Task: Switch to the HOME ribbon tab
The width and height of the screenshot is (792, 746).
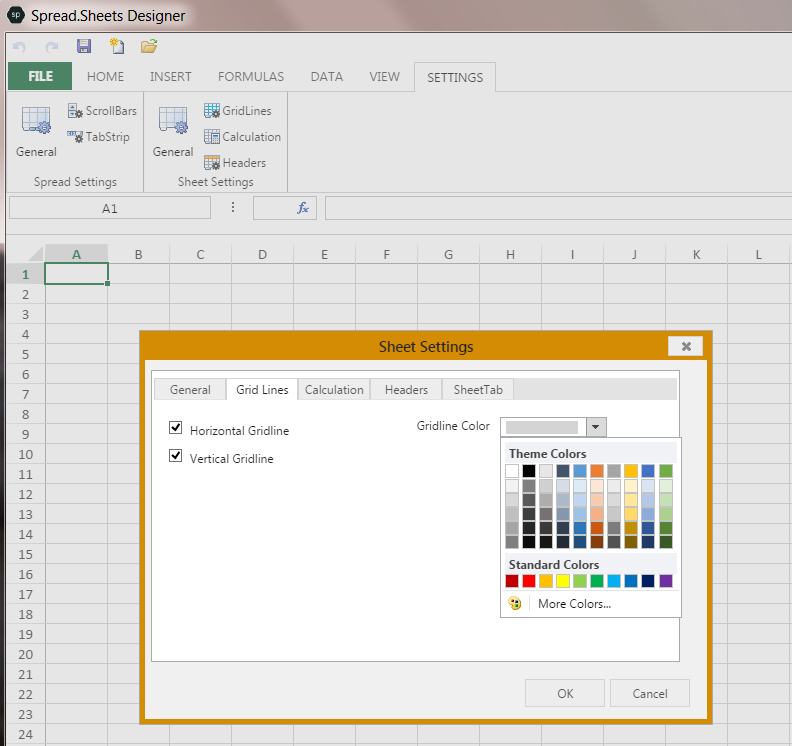Action: tap(105, 77)
